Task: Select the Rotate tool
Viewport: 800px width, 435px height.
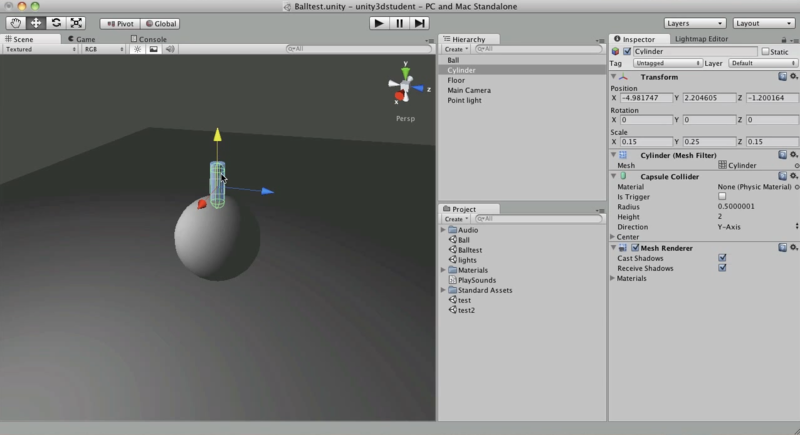Action: point(56,23)
